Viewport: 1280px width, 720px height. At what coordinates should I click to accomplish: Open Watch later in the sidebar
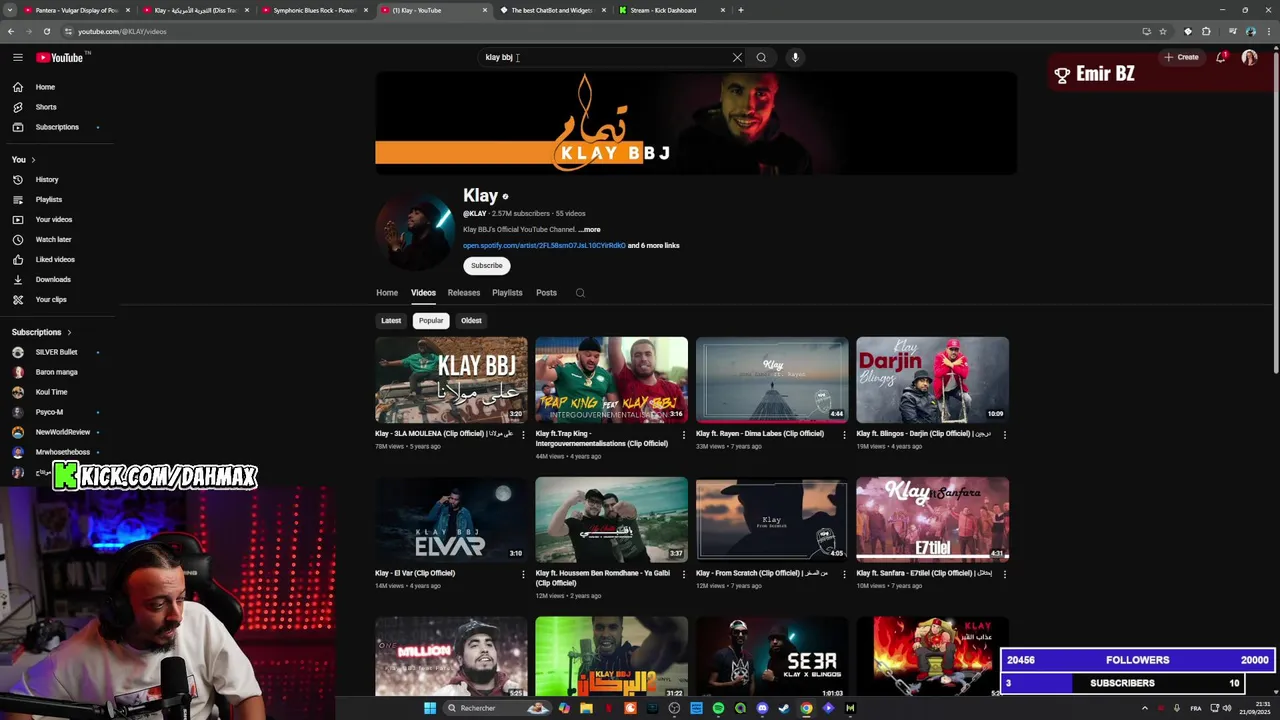coord(58,239)
